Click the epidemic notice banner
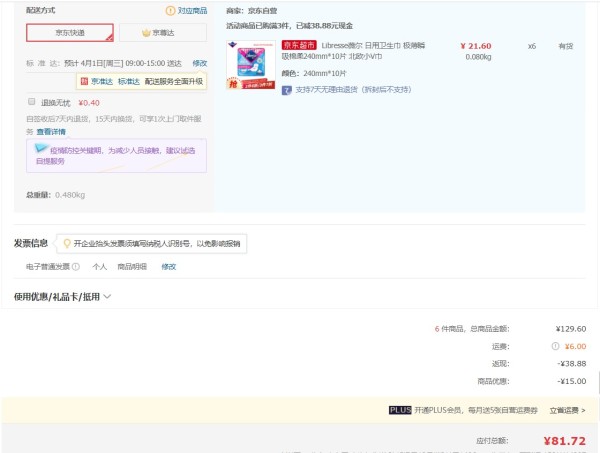600x453 pixels. [x=116, y=156]
